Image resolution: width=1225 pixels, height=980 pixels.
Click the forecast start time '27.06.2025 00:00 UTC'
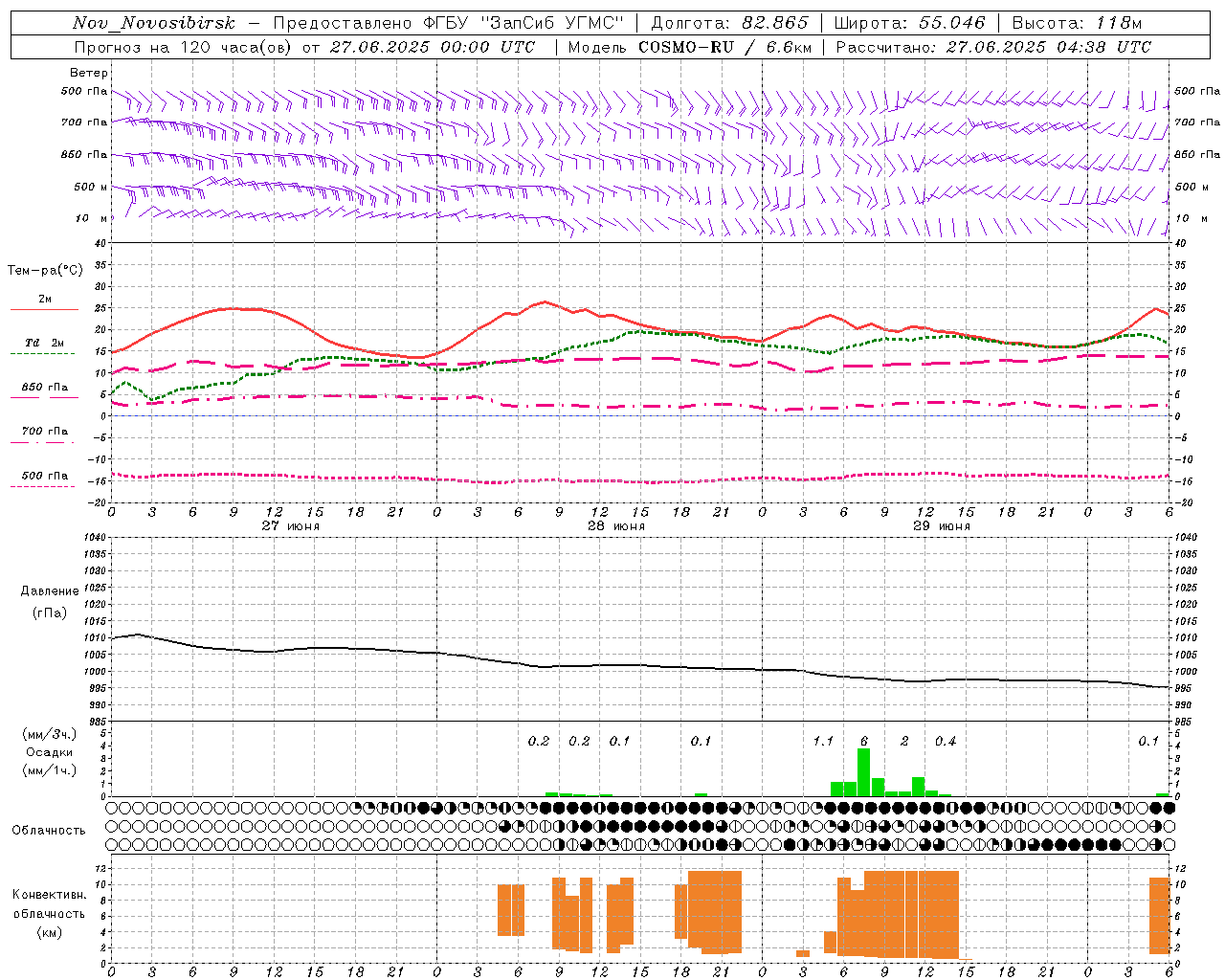point(433,47)
